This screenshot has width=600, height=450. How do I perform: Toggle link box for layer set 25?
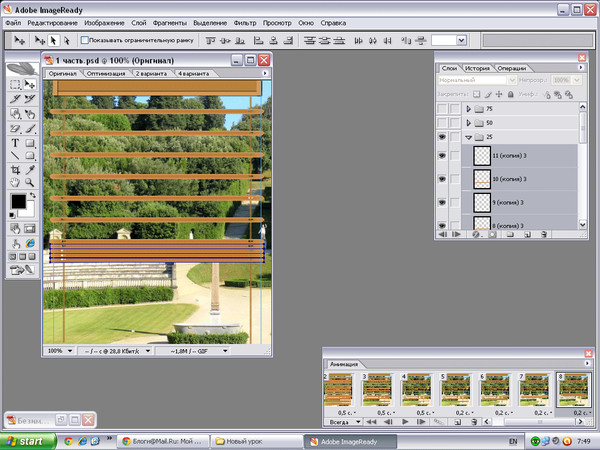click(455, 137)
